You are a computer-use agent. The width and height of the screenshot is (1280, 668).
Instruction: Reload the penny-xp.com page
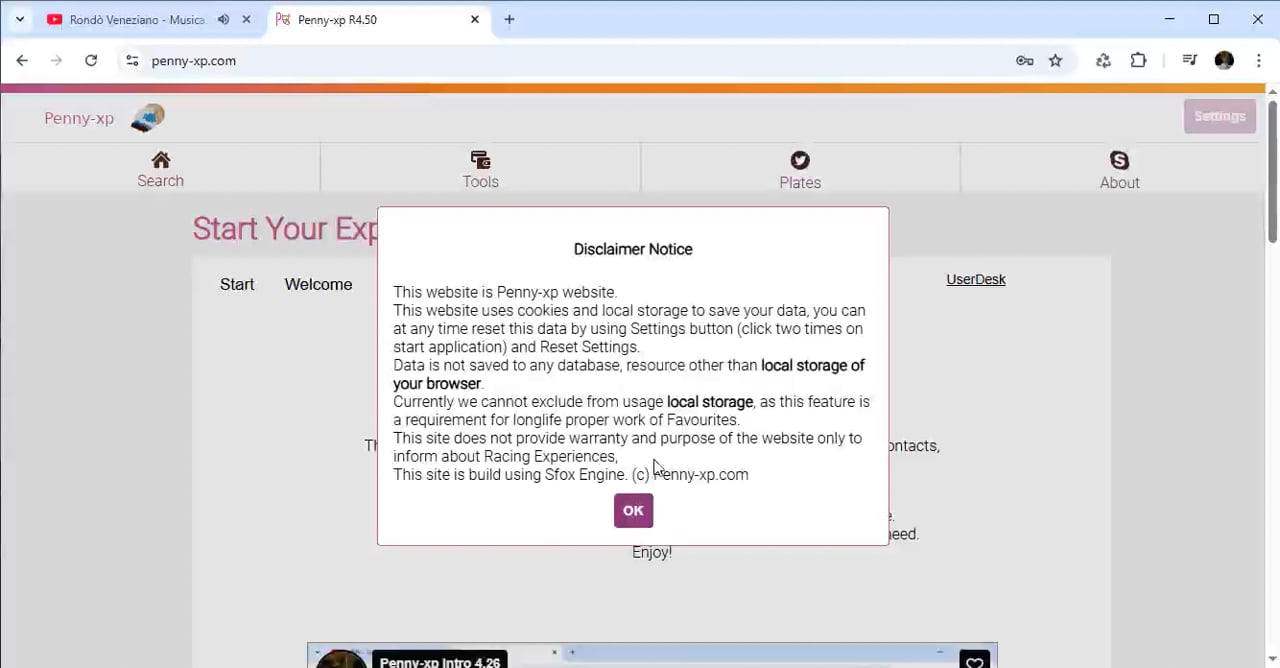(91, 60)
